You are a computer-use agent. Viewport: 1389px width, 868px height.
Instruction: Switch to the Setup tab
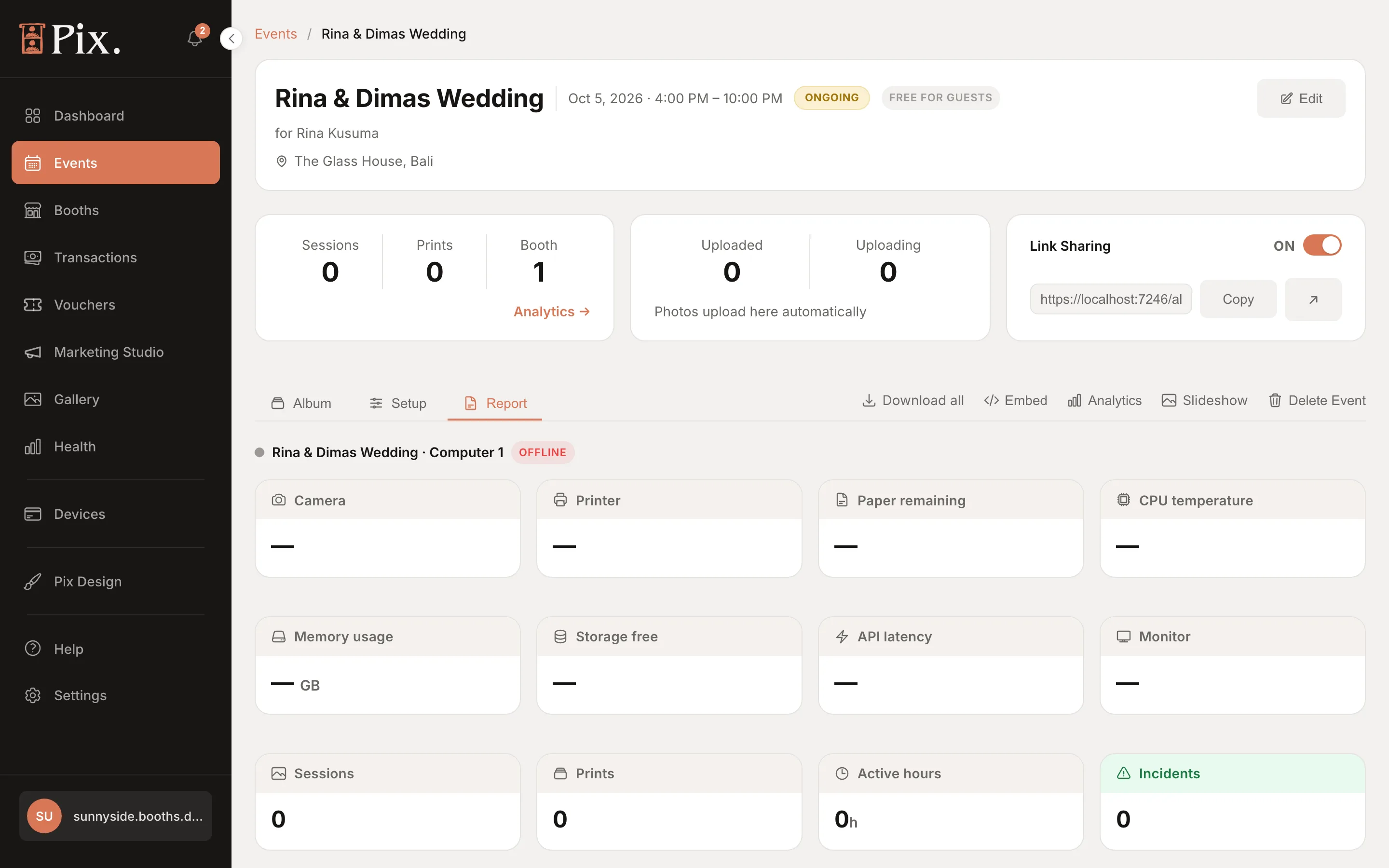398,404
